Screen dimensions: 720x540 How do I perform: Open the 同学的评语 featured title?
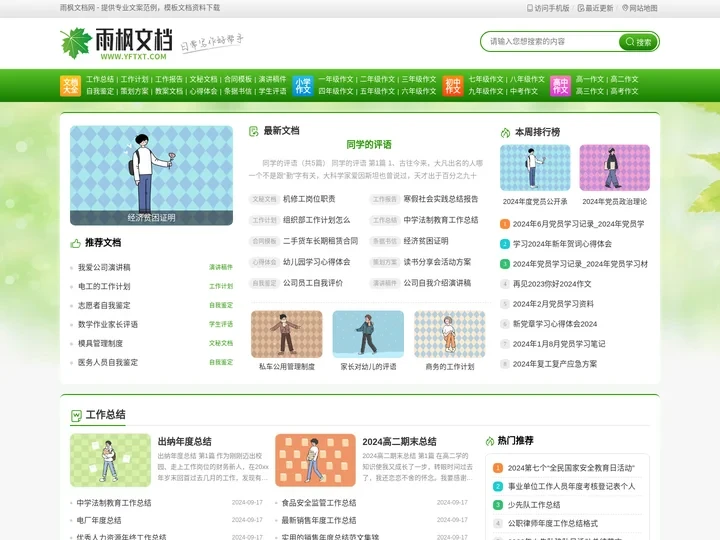[369, 145]
